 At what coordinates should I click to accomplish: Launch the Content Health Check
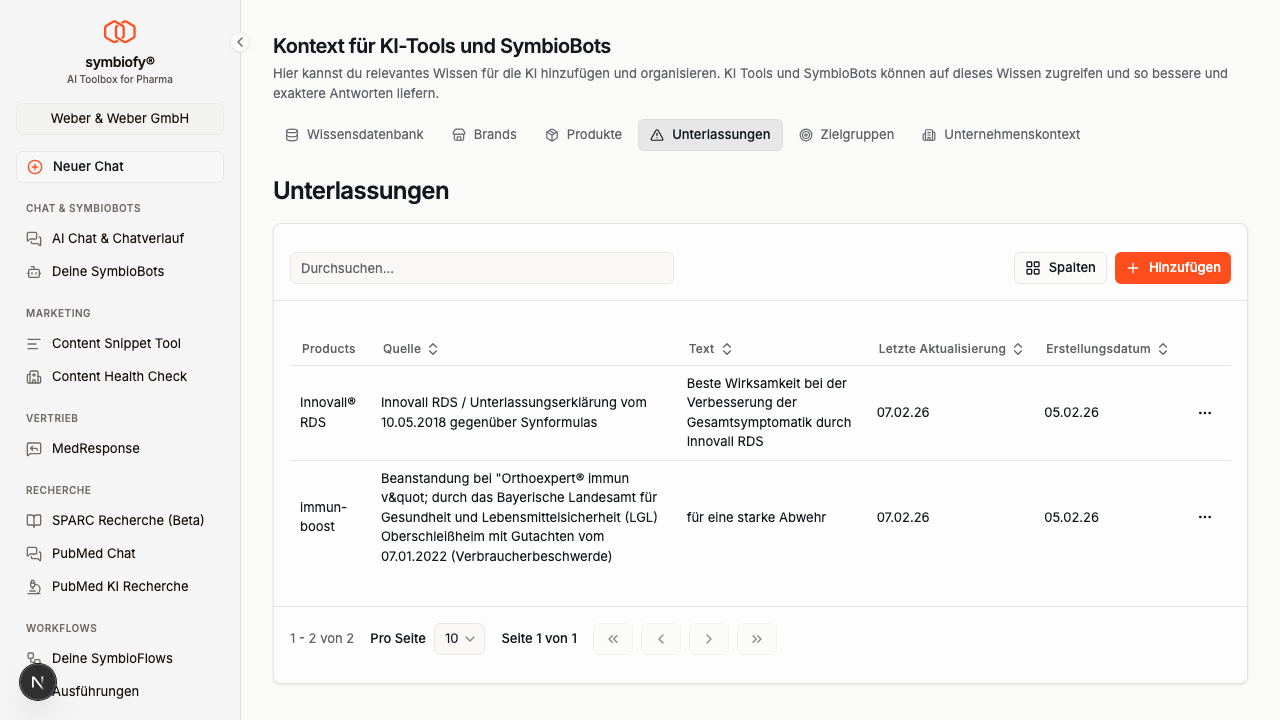[119, 376]
